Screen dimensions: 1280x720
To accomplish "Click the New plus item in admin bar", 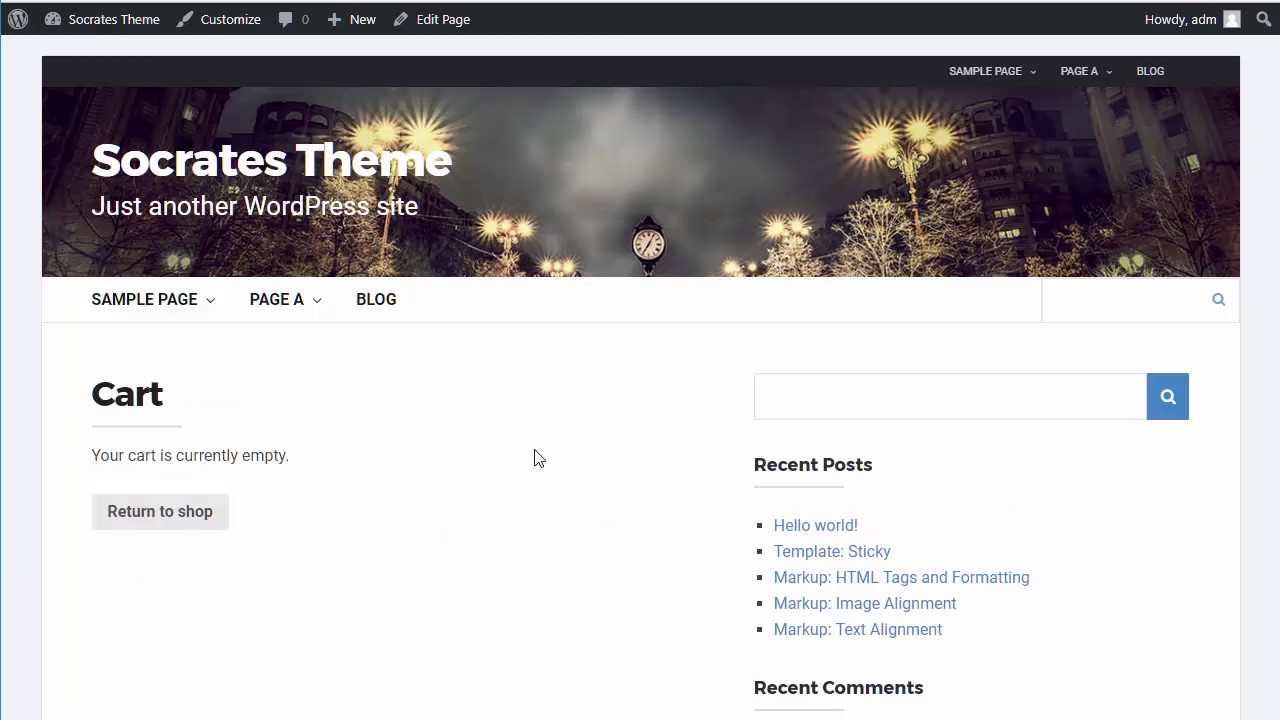I will tap(351, 19).
